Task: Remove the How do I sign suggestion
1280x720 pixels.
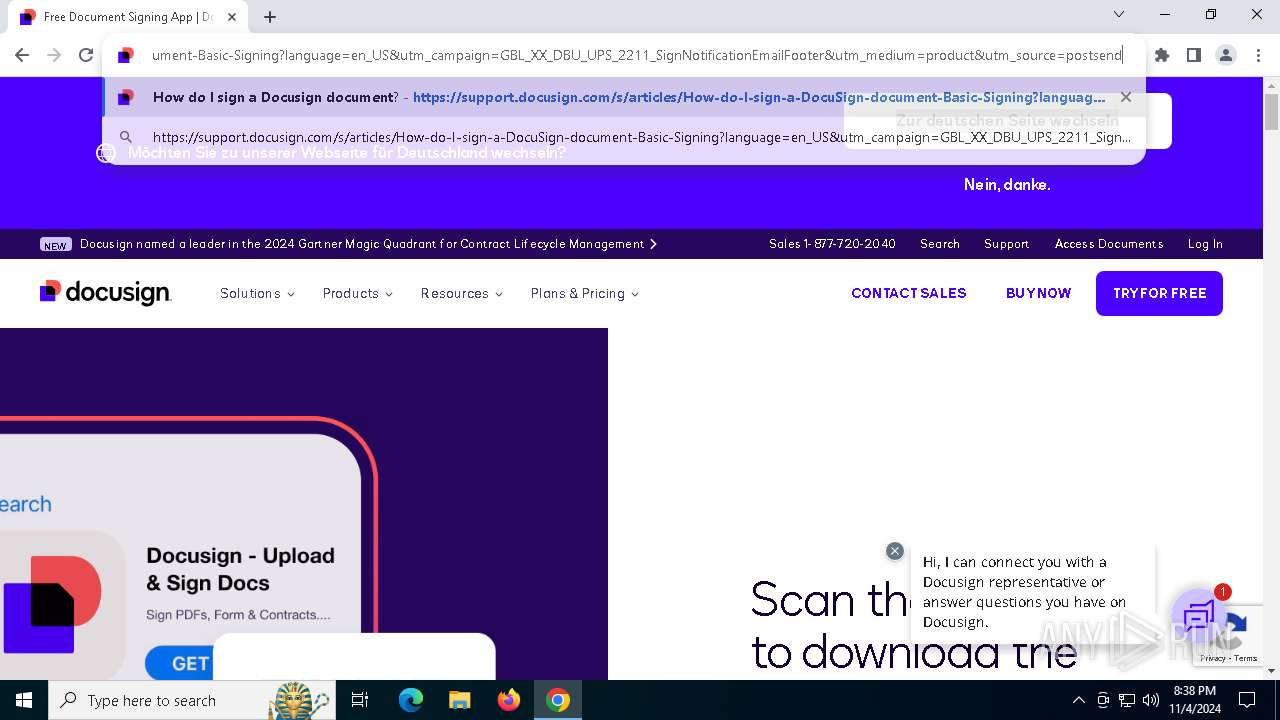Action: click(x=1126, y=97)
